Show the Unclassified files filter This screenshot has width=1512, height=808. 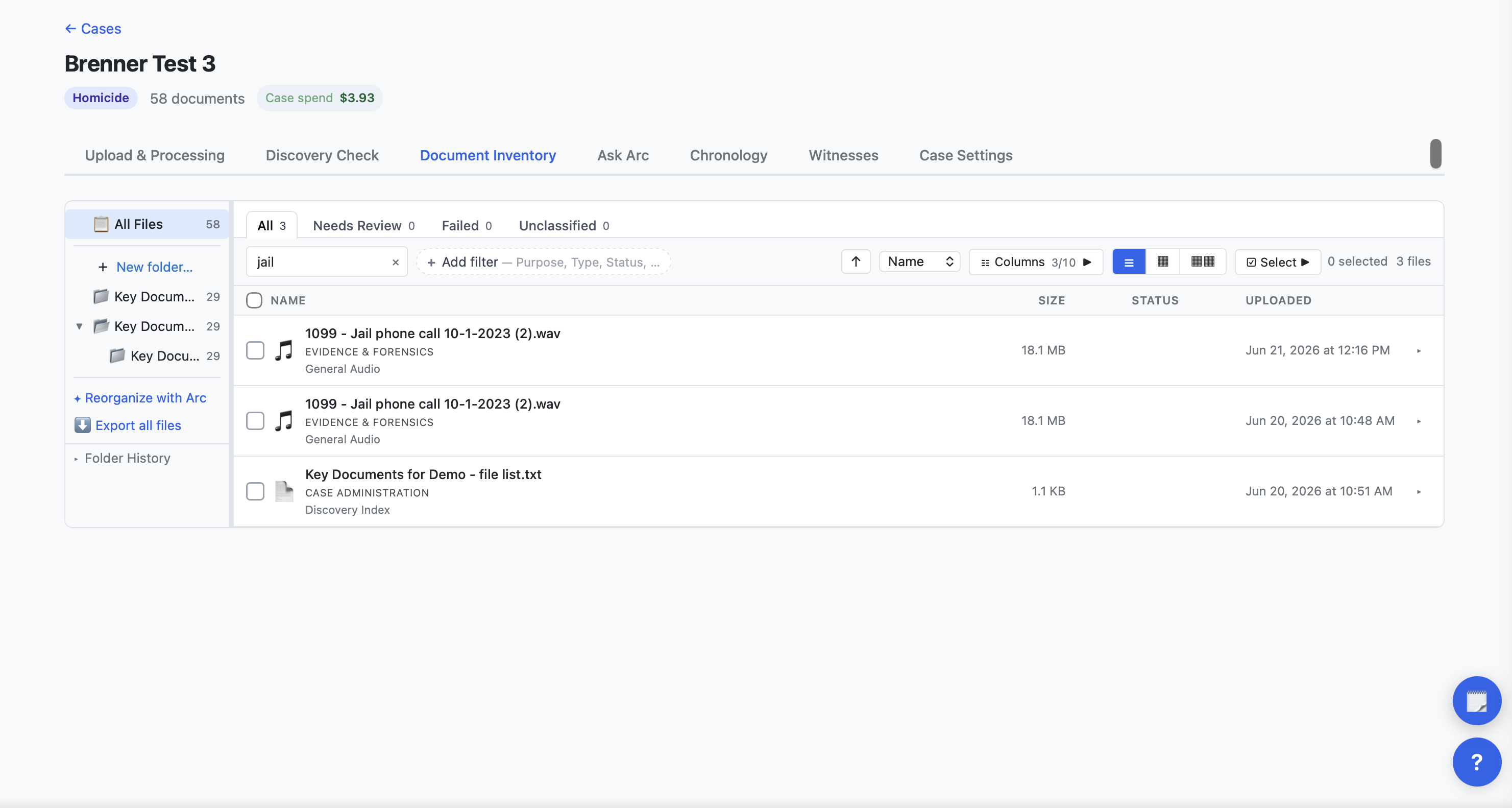(564, 225)
